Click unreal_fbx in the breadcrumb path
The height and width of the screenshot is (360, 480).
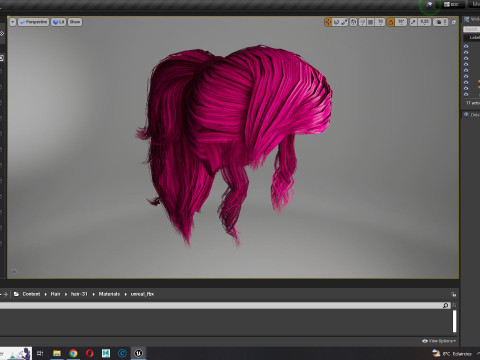coord(142,294)
